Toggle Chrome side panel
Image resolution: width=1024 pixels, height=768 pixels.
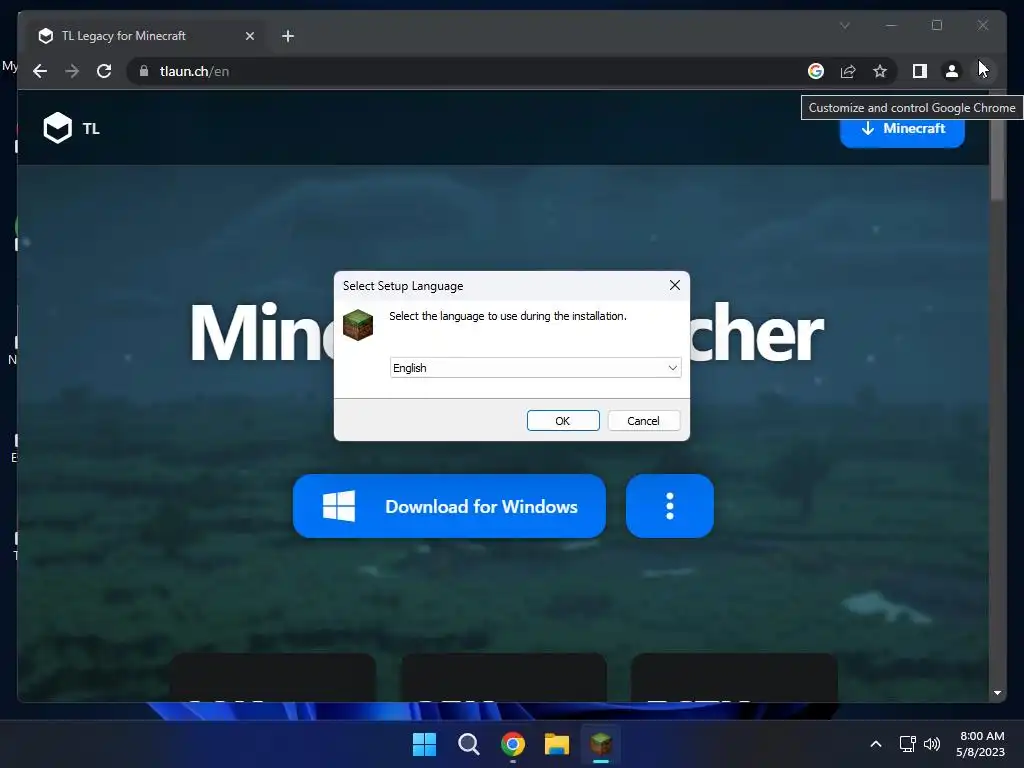(x=920, y=71)
